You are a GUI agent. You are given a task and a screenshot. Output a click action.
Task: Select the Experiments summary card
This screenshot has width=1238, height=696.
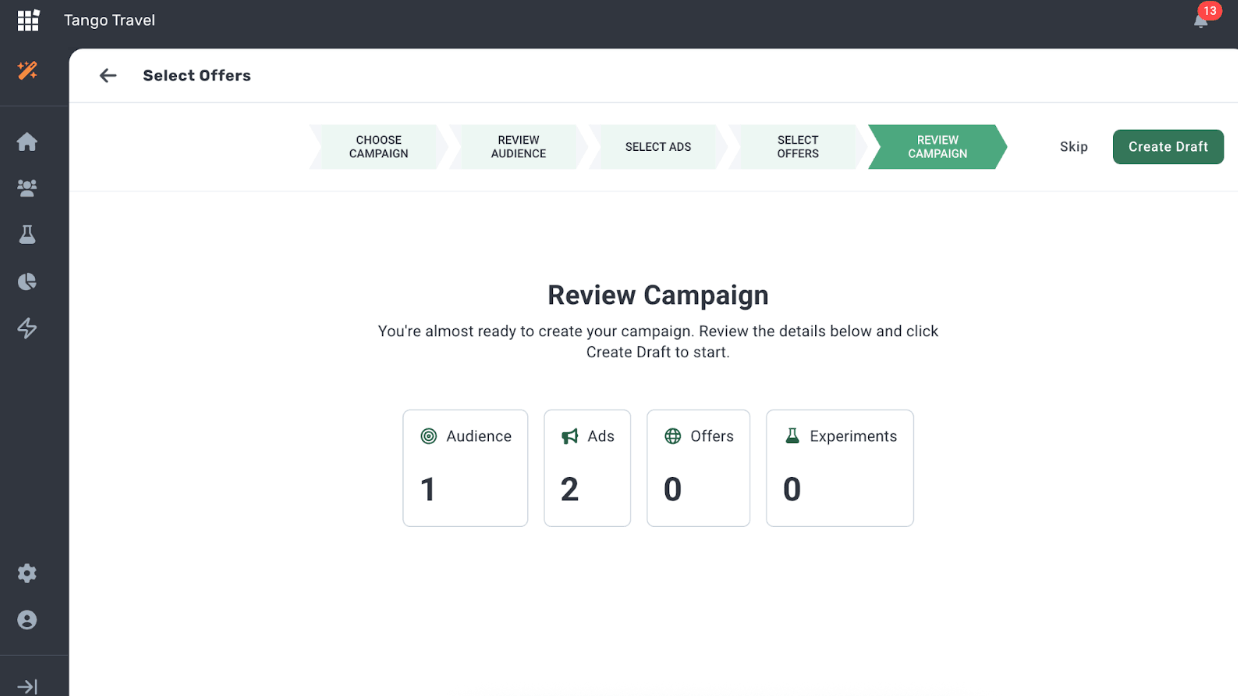[839, 467]
